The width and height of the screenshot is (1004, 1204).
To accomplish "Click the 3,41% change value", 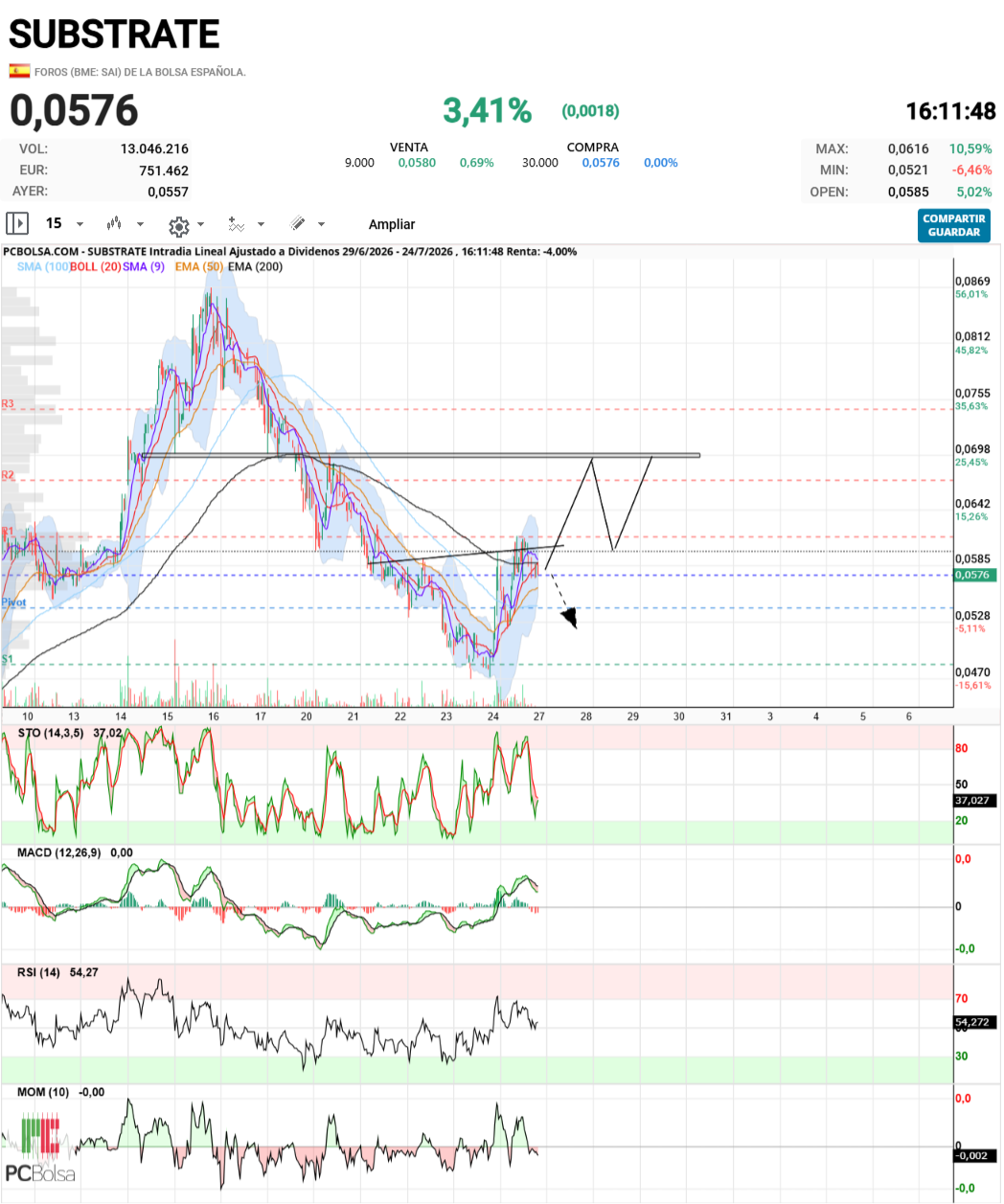I will (487, 111).
